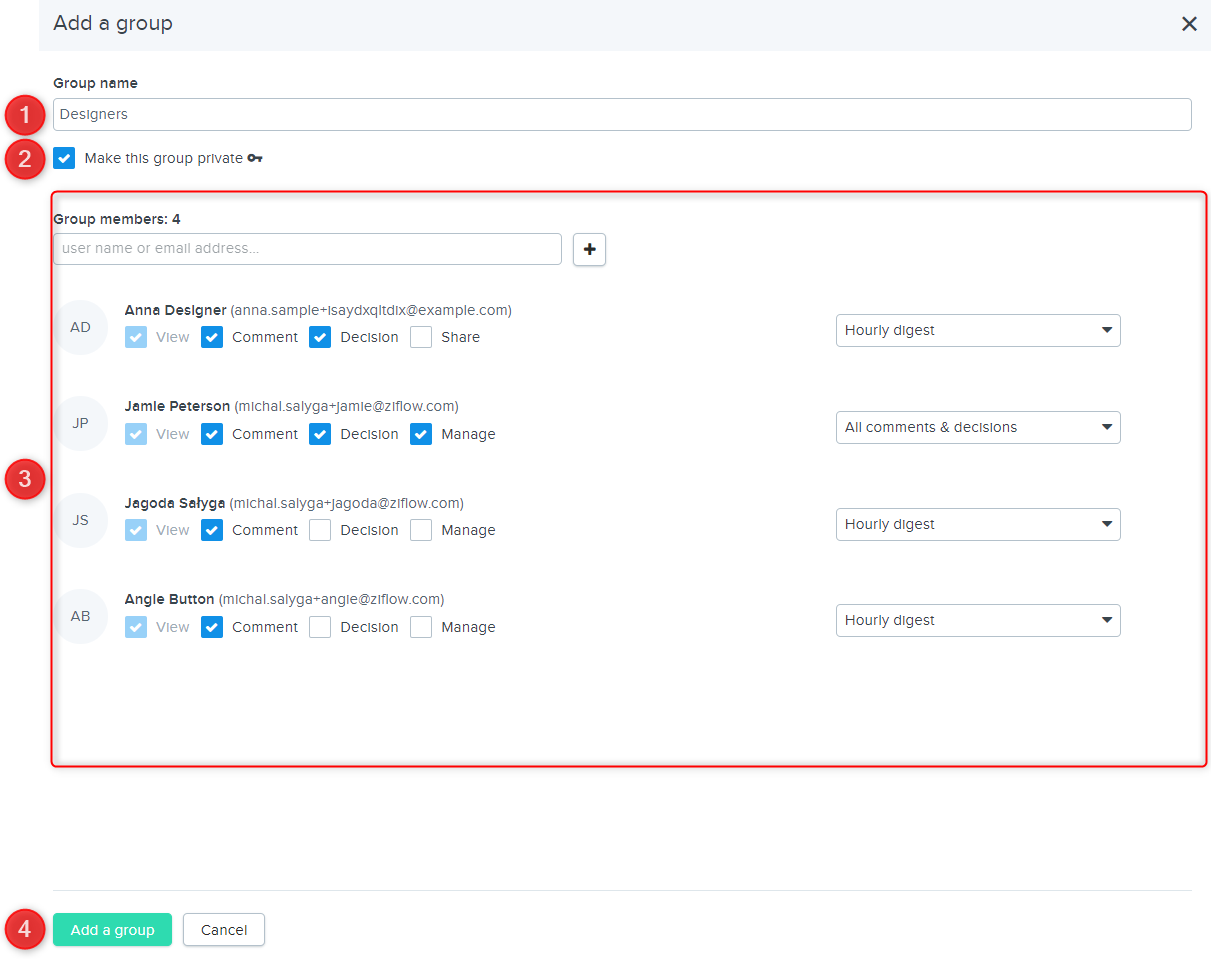The width and height of the screenshot is (1211, 959).
Task: Enable Decision permission for Jagoda Sałyga
Action: (x=320, y=530)
